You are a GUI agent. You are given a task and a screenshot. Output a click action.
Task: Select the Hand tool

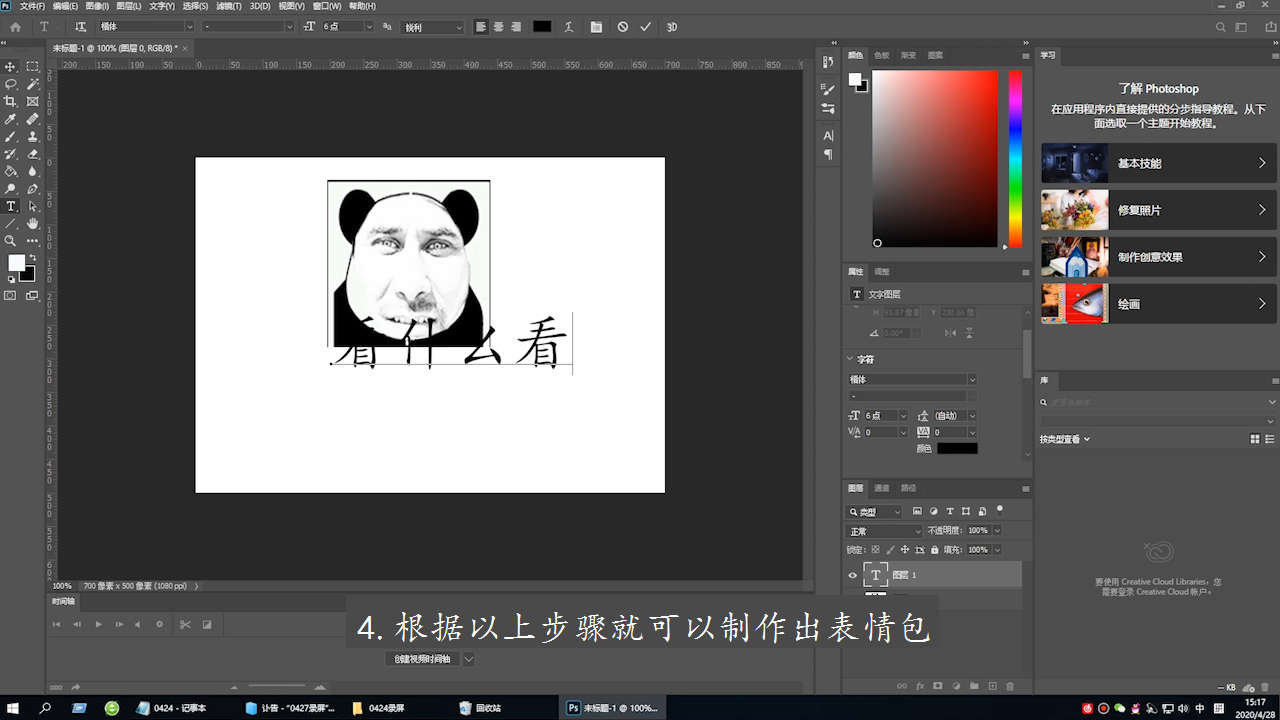click(x=33, y=223)
